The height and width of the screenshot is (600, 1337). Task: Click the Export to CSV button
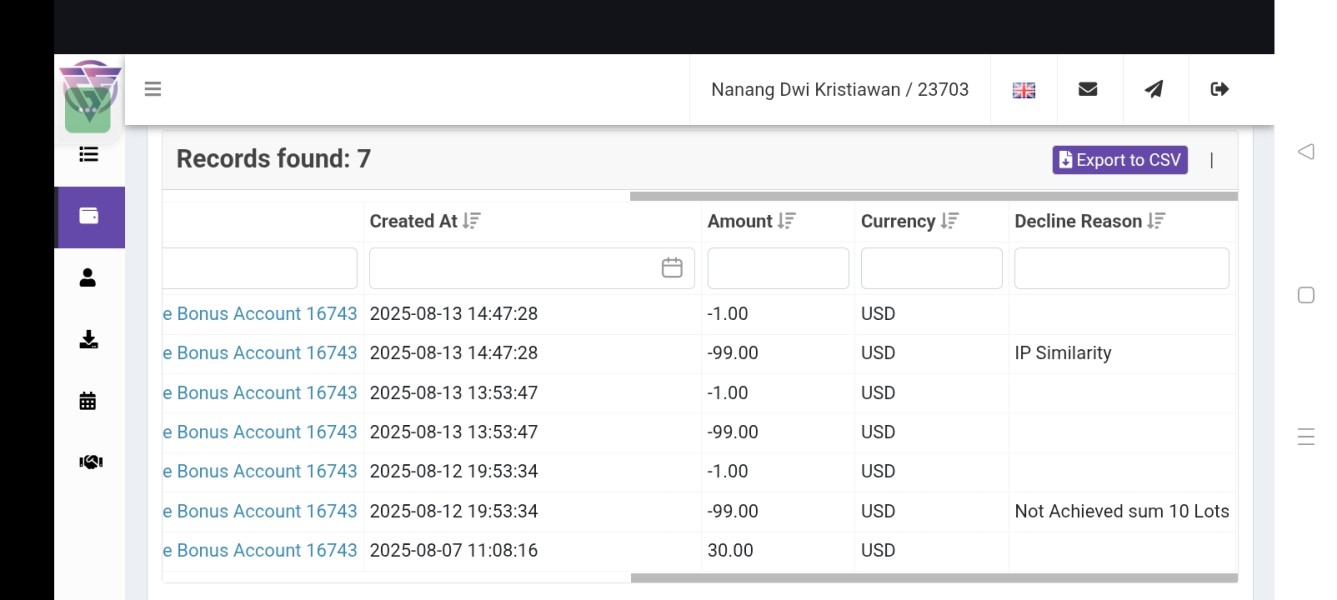(1120, 160)
